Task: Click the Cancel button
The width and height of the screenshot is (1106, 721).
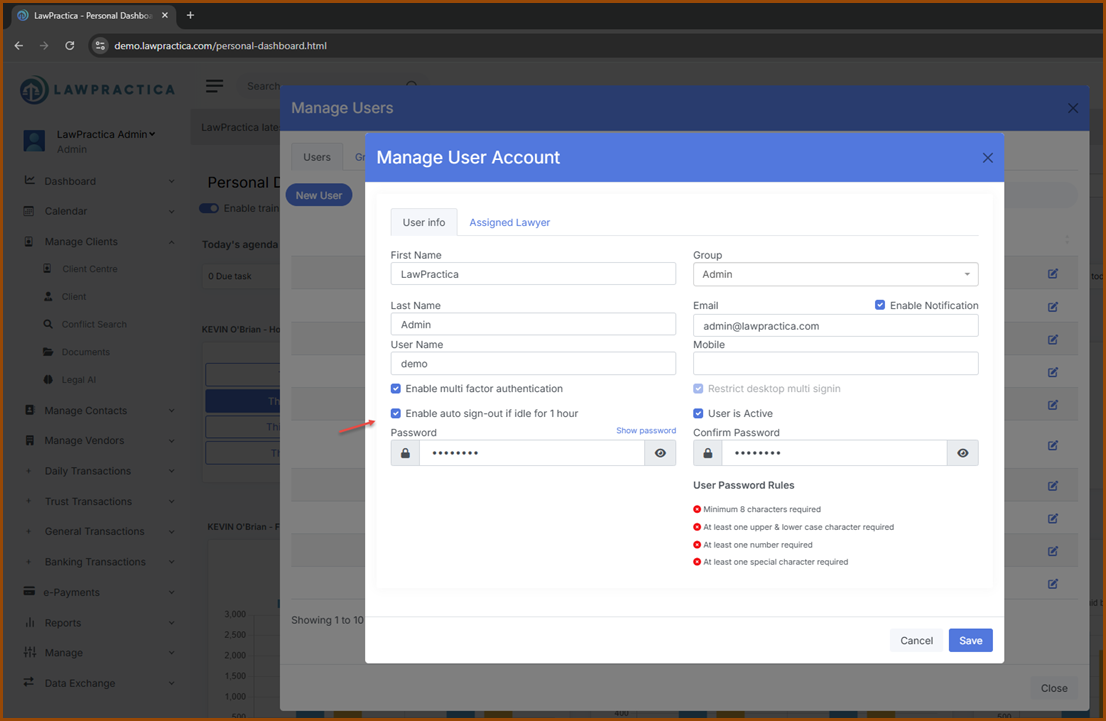Action: pyautogui.click(x=916, y=641)
